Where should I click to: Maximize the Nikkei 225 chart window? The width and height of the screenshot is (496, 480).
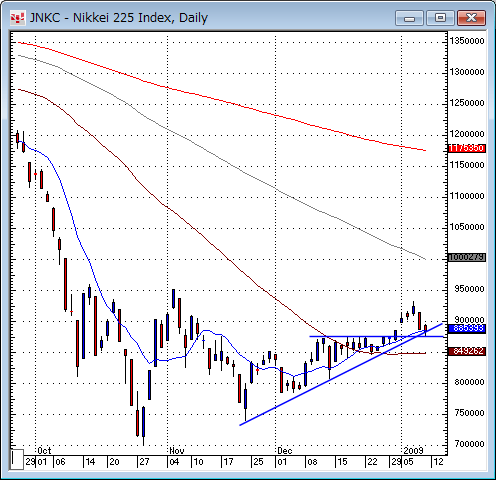(441, 18)
